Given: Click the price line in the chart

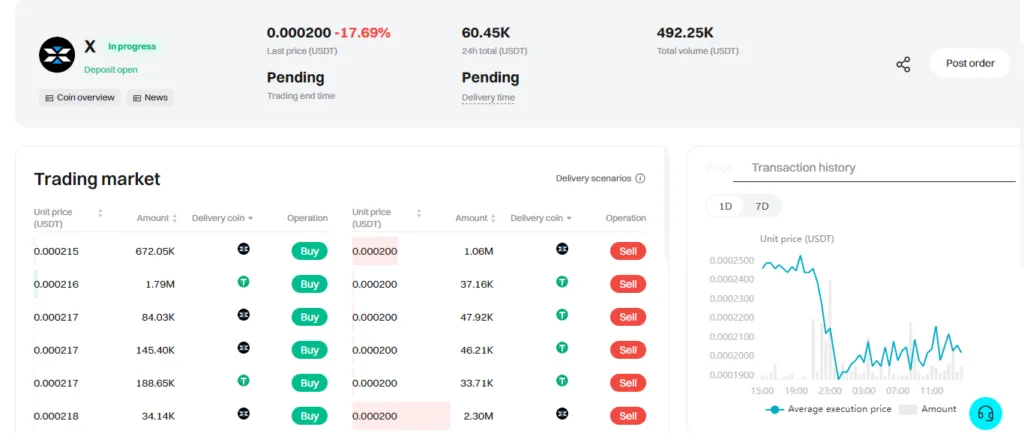Looking at the screenshot, I should (x=862, y=317).
